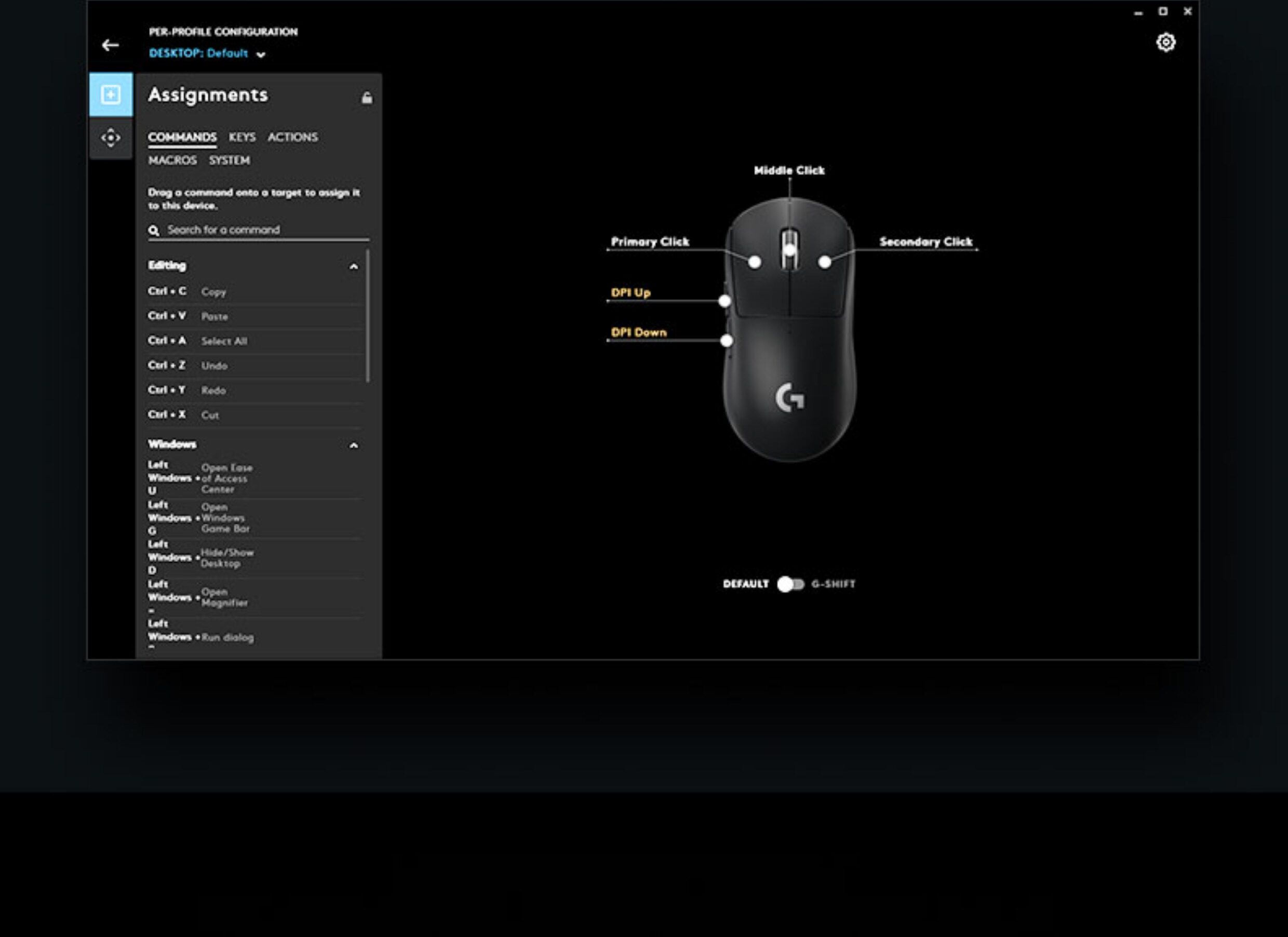Toggle the Default / G-Shift switch
The width and height of the screenshot is (1288, 937).
(790, 584)
